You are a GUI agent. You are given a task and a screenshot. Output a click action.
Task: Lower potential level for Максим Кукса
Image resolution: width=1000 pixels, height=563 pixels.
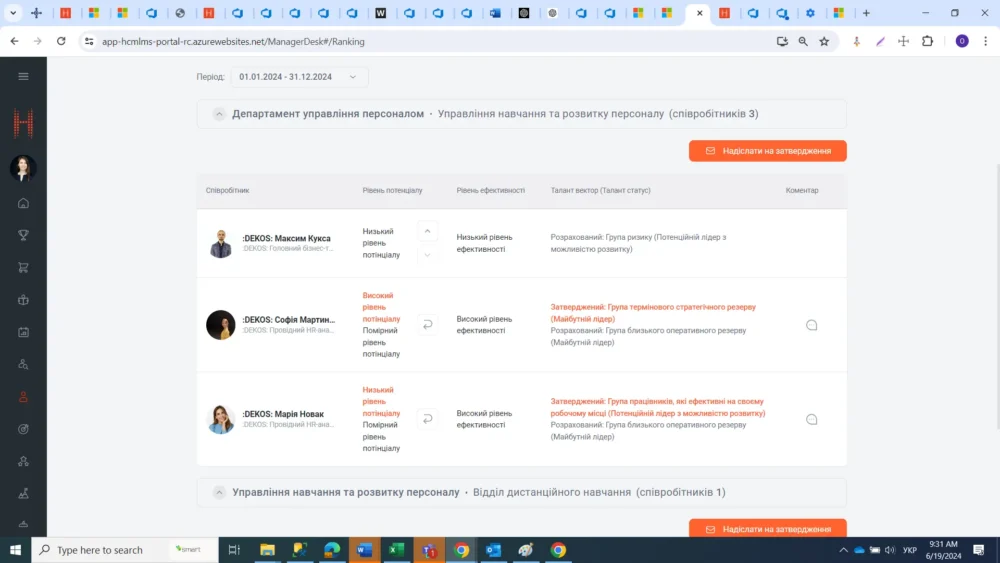pyautogui.click(x=428, y=255)
